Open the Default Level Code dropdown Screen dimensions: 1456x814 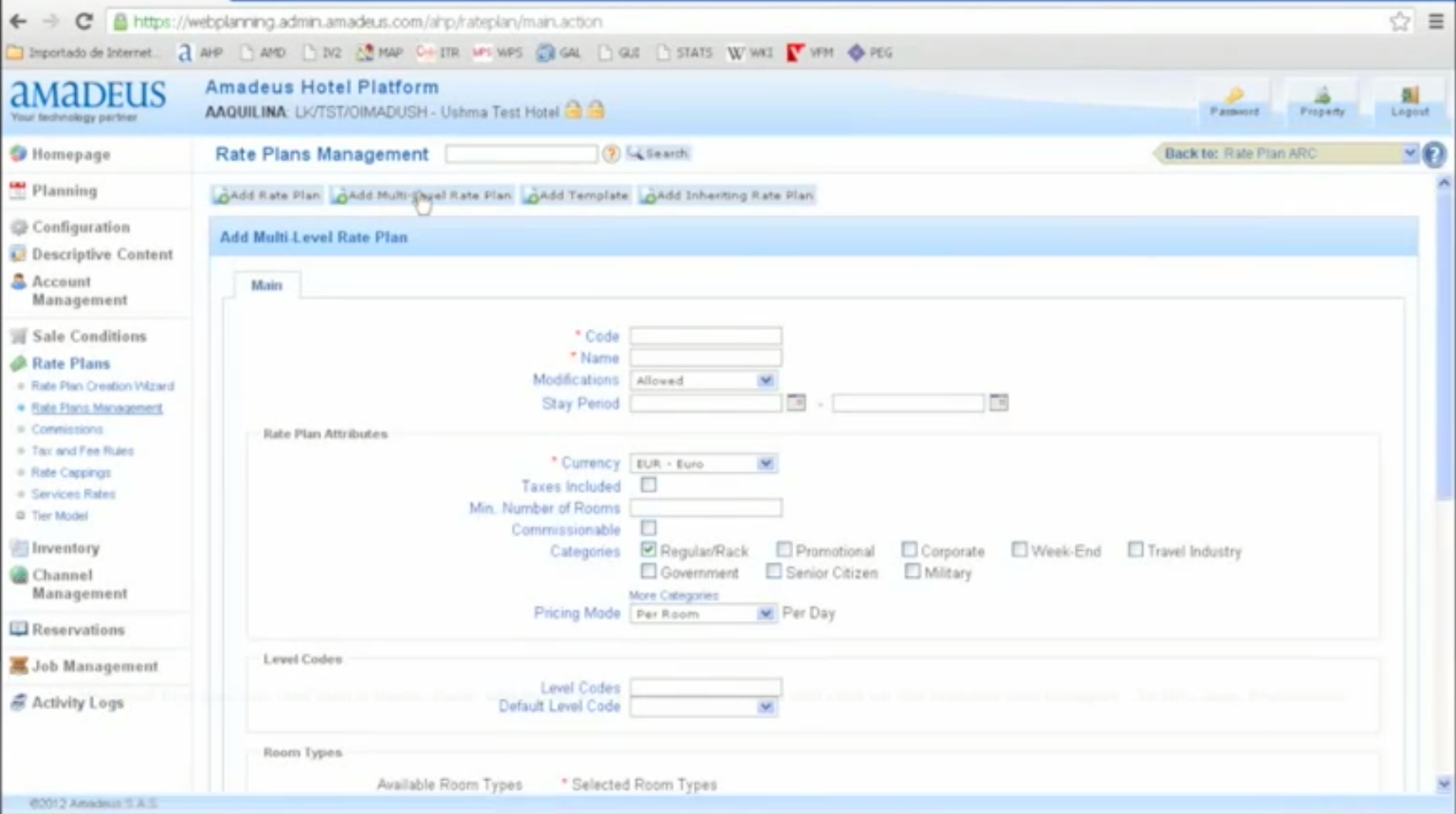pyautogui.click(x=703, y=707)
